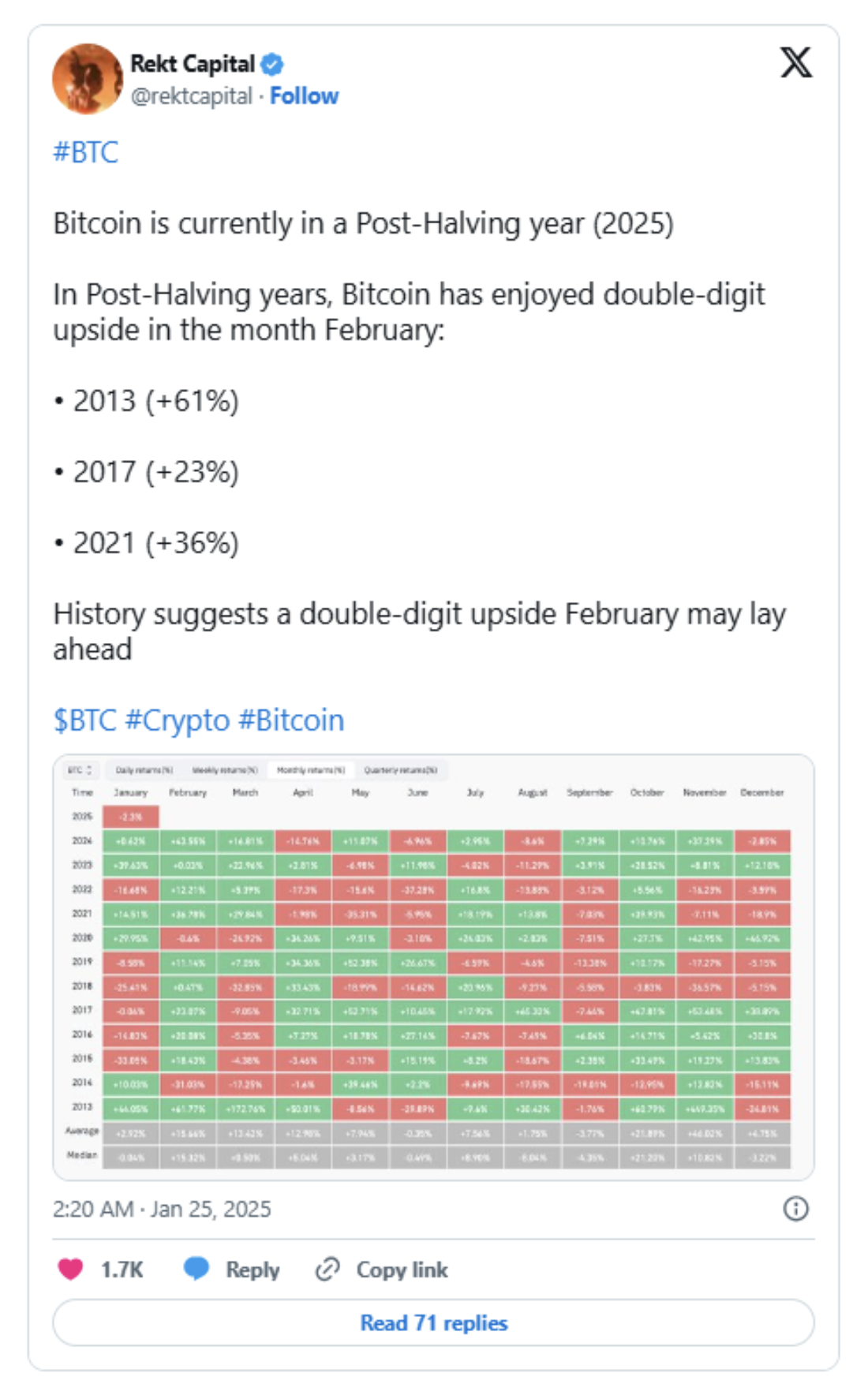868x1384 pixels.
Task: Open the $BTC cashtag link
Action: 84,720
